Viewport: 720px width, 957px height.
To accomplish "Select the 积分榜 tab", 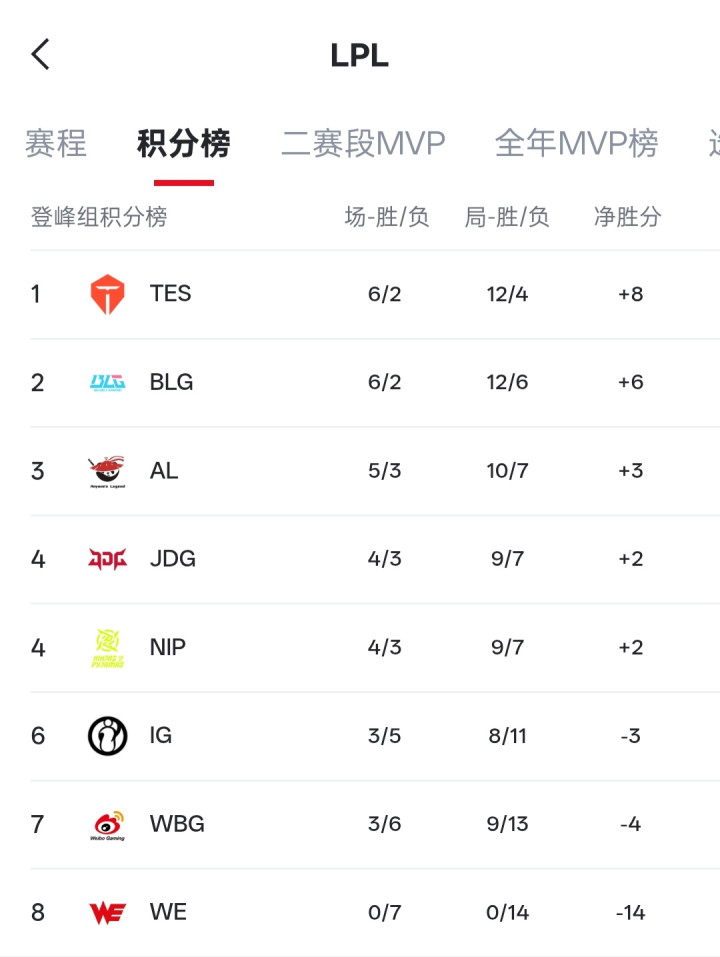I will (x=184, y=144).
